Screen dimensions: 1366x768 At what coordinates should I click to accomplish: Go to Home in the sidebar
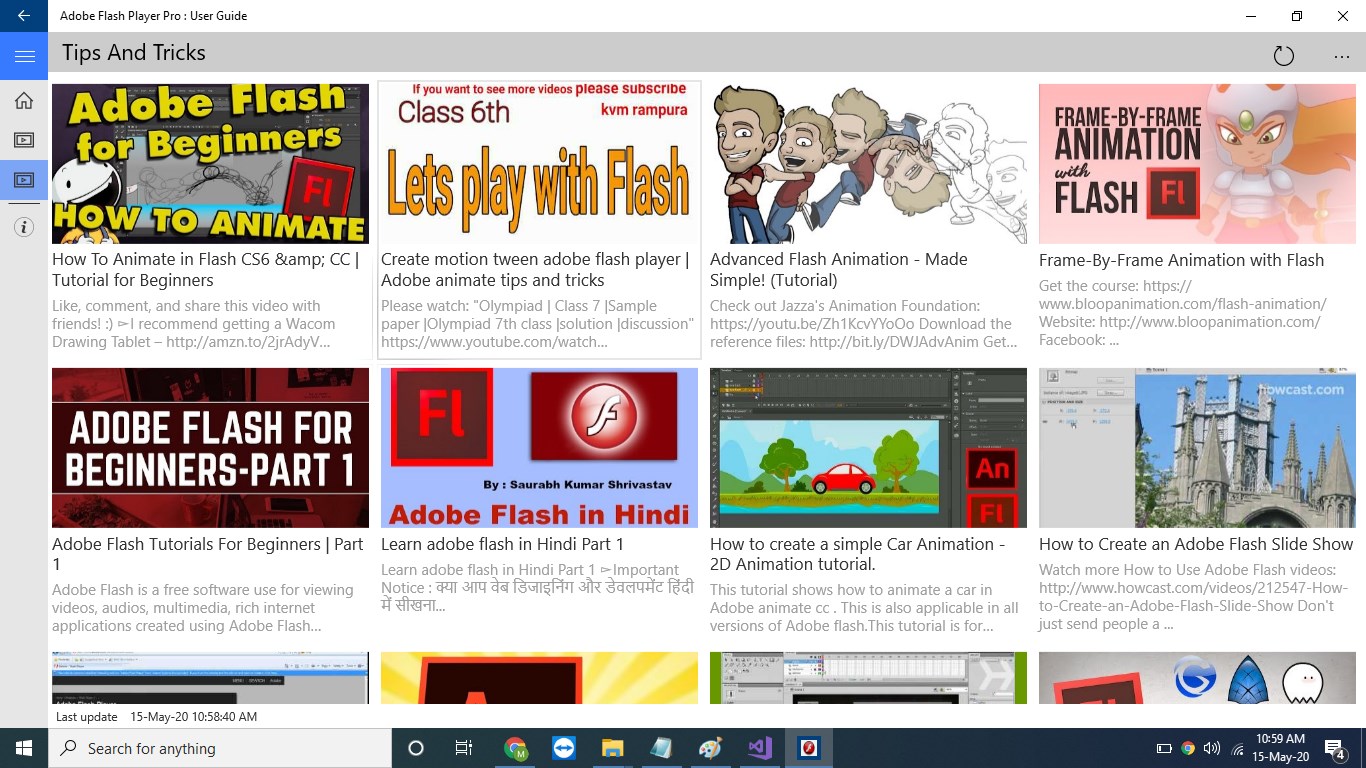(24, 100)
